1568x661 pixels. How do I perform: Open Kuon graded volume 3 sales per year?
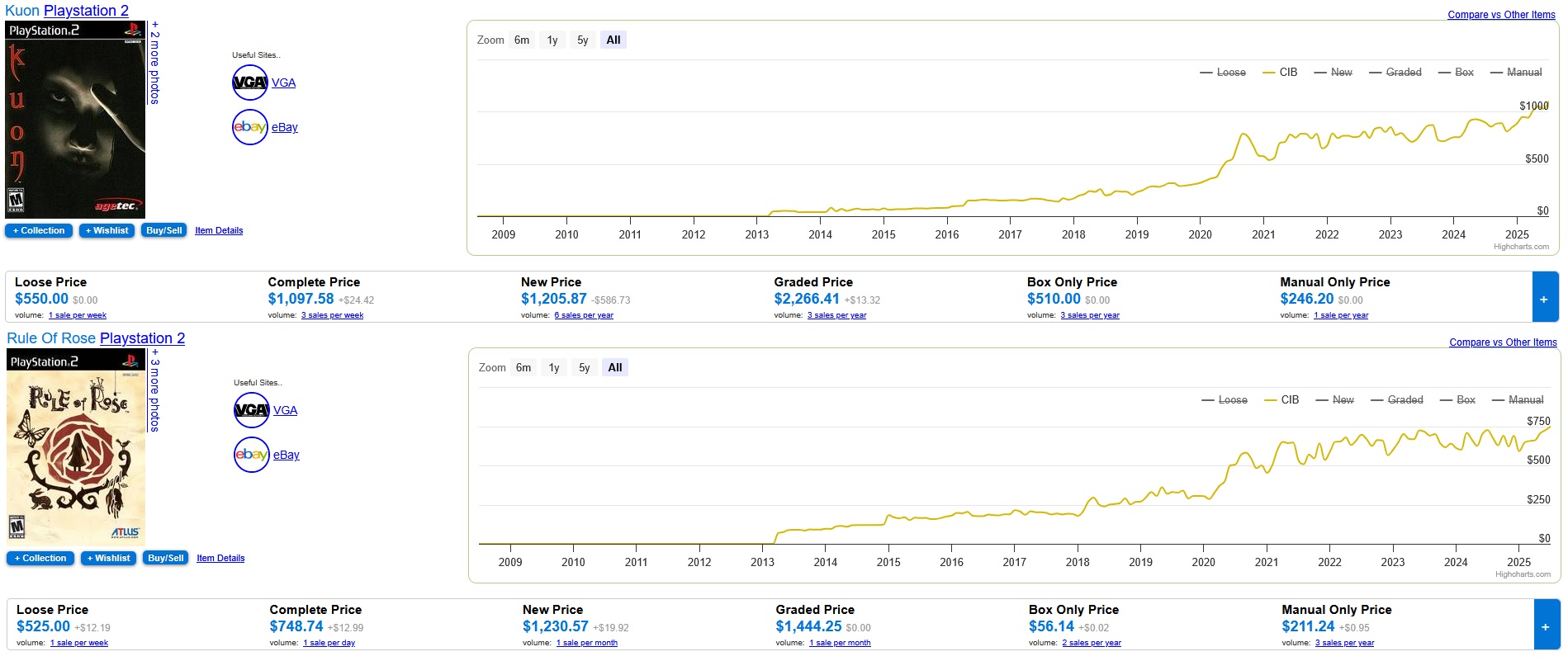(x=836, y=315)
